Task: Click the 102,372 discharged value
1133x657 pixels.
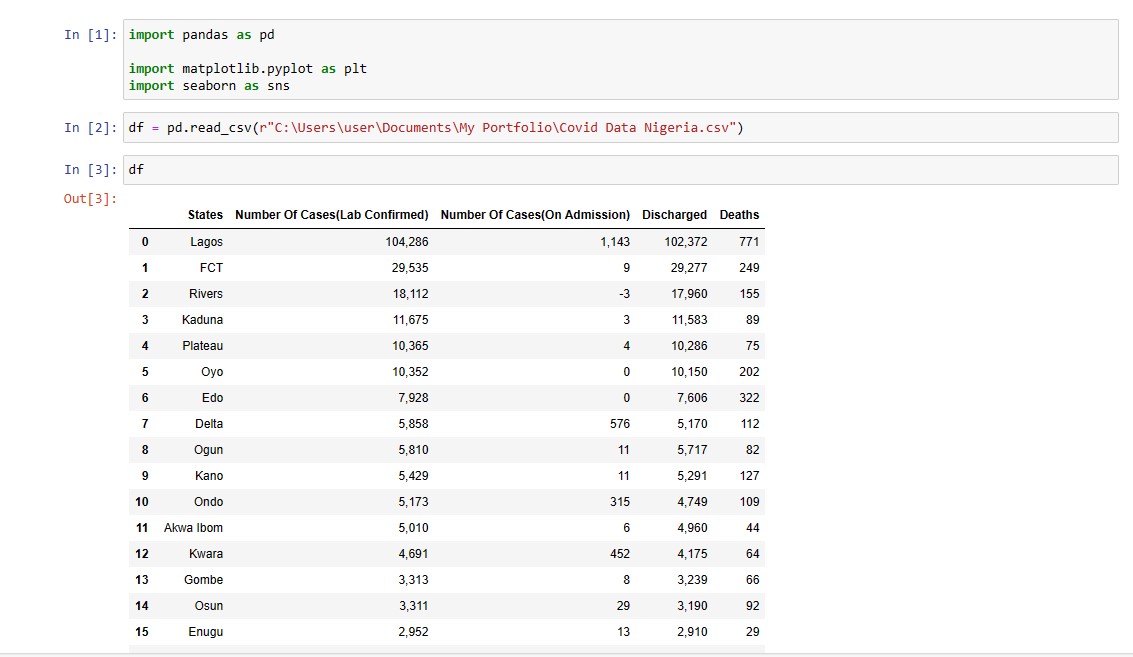Action: pos(686,242)
